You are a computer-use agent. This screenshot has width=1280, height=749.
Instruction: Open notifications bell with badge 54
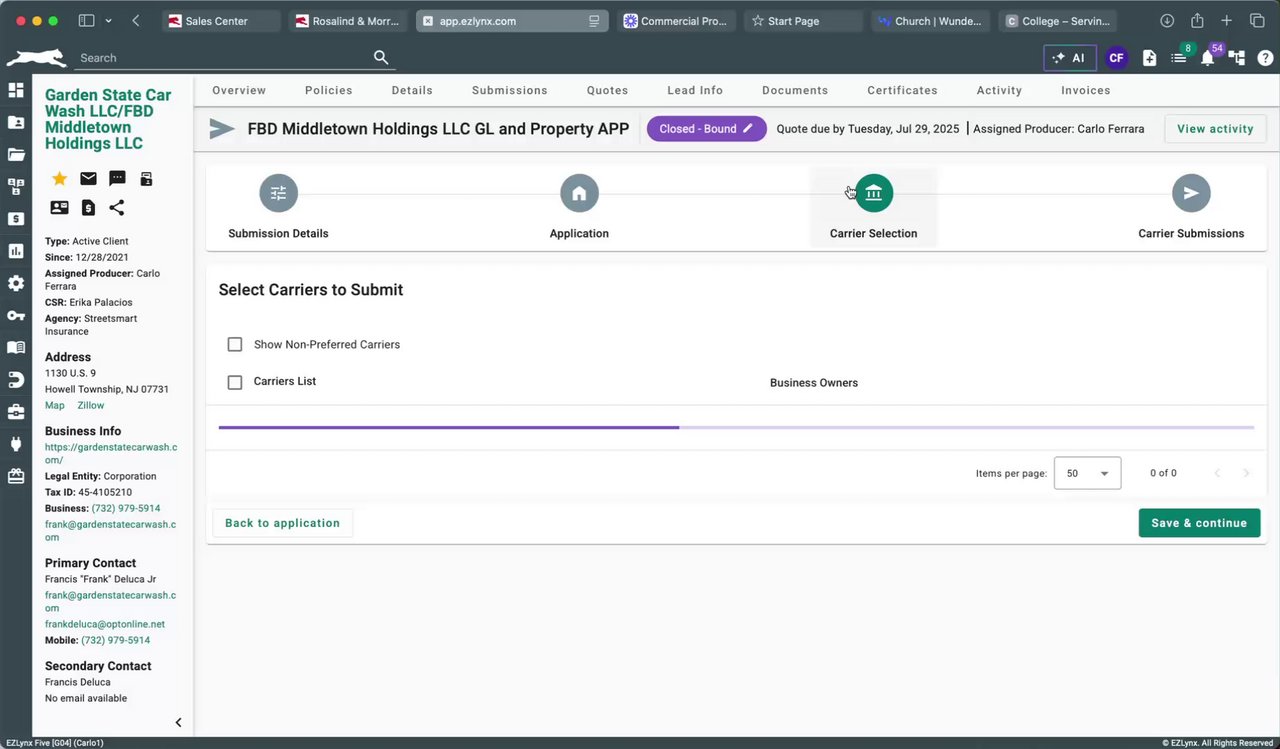1208,58
